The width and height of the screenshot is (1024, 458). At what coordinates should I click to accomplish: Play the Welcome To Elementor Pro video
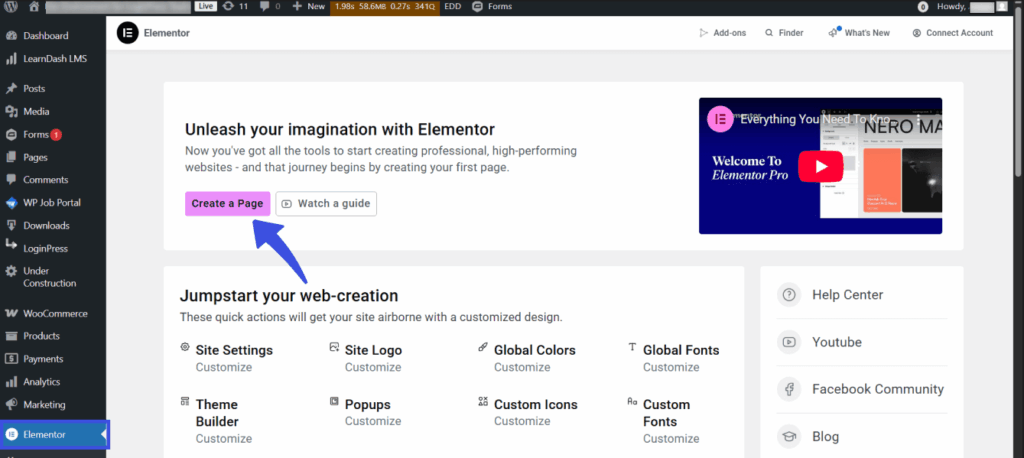pos(820,166)
